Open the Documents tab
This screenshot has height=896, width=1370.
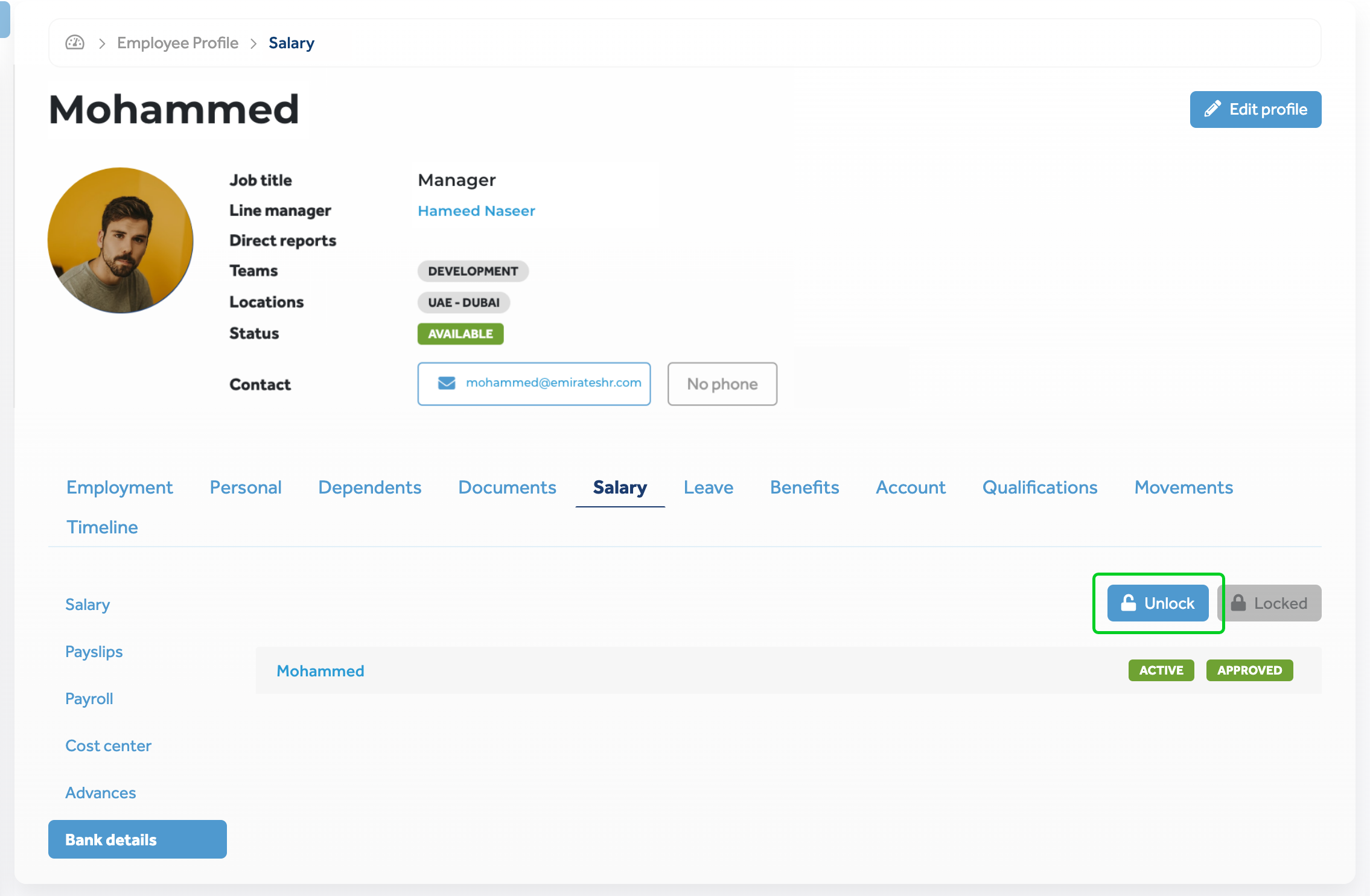coord(507,487)
